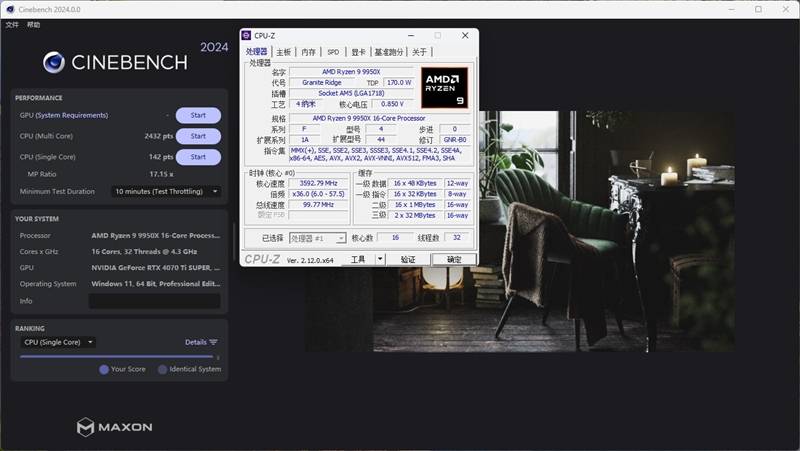This screenshot has width=800, height=451.
Task: Click the 17.15 x MP Ratio value
Action: (161, 174)
